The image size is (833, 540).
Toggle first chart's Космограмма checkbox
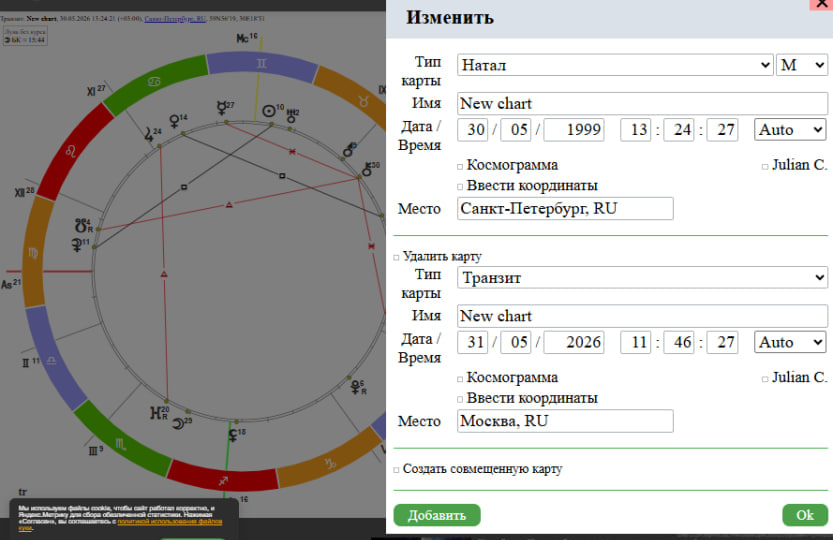pyautogui.click(x=460, y=166)
